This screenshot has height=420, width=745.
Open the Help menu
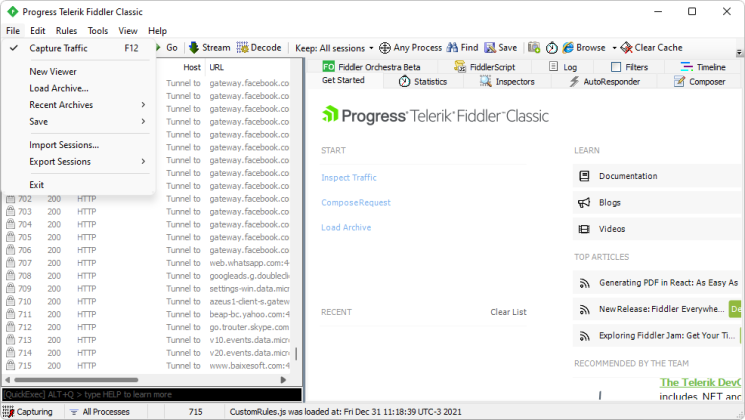(x=157, y=31)
